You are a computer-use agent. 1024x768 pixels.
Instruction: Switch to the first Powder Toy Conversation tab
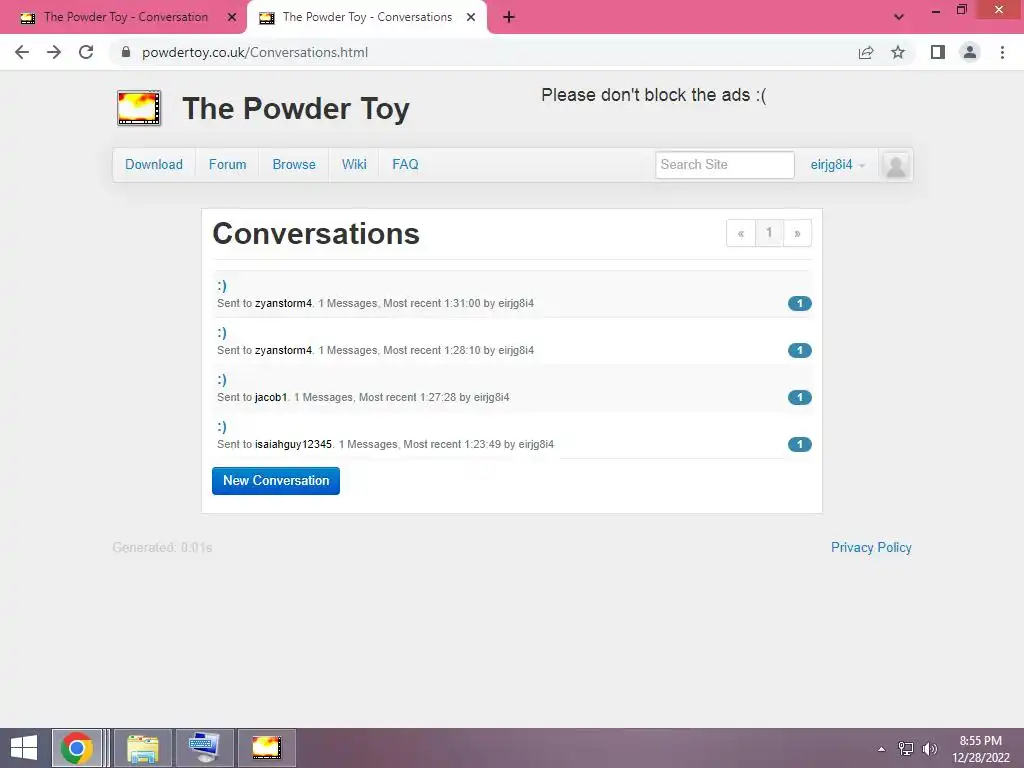[124, 17]
